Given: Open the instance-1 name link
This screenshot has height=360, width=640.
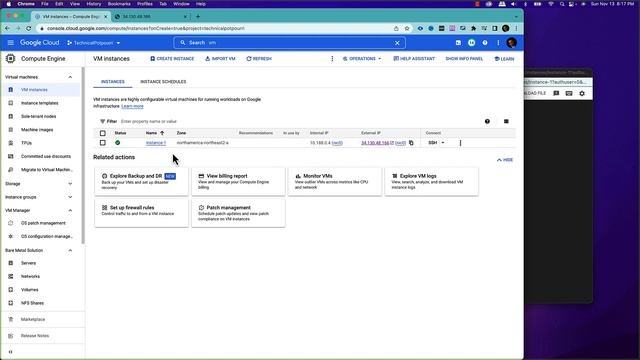Looking at the screenshot, I should [156, 143].
